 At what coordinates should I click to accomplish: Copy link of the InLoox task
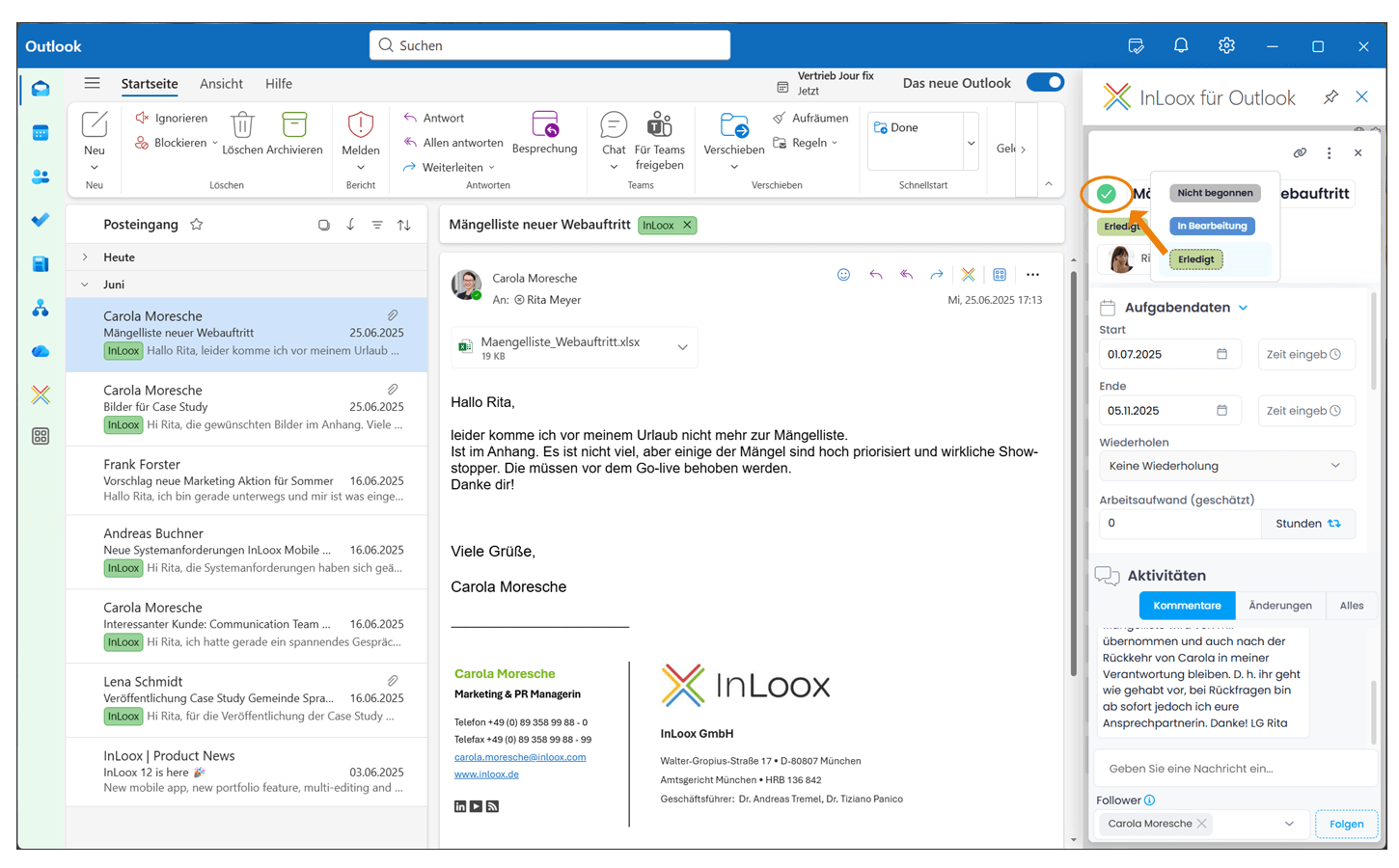pyautogui.click(x=1300, y=152)
